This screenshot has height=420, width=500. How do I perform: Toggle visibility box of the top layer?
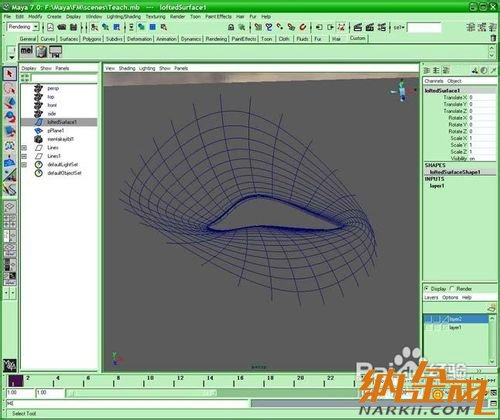click(x=428, y=319)
